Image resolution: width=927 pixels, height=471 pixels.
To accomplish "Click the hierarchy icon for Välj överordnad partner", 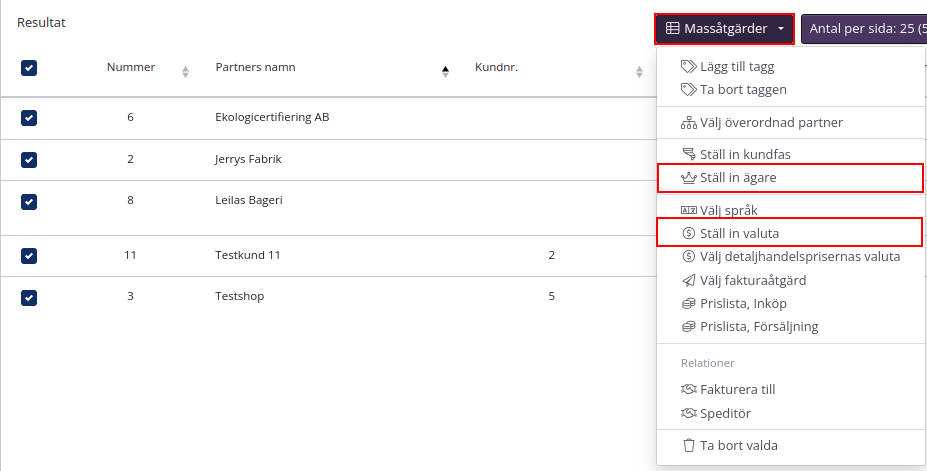I will (x=688, y=123).
